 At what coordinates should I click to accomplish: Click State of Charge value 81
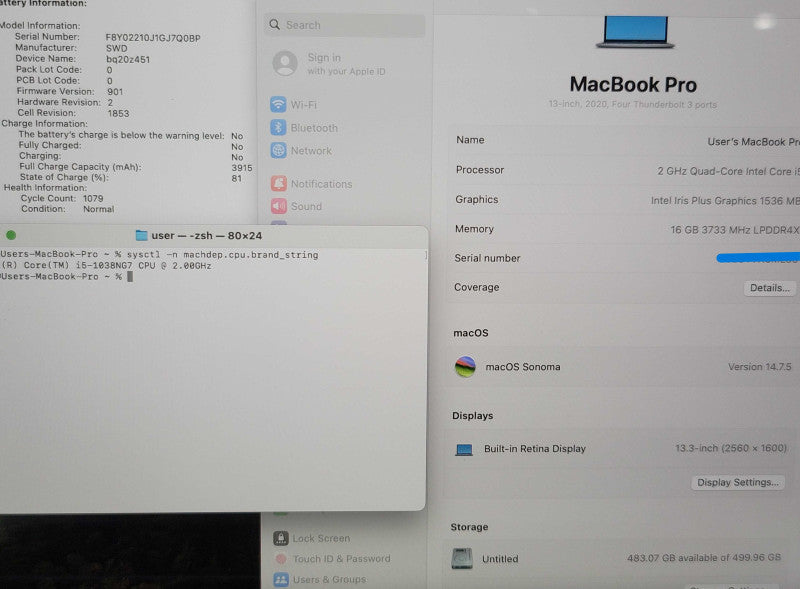tap(236, 178)
